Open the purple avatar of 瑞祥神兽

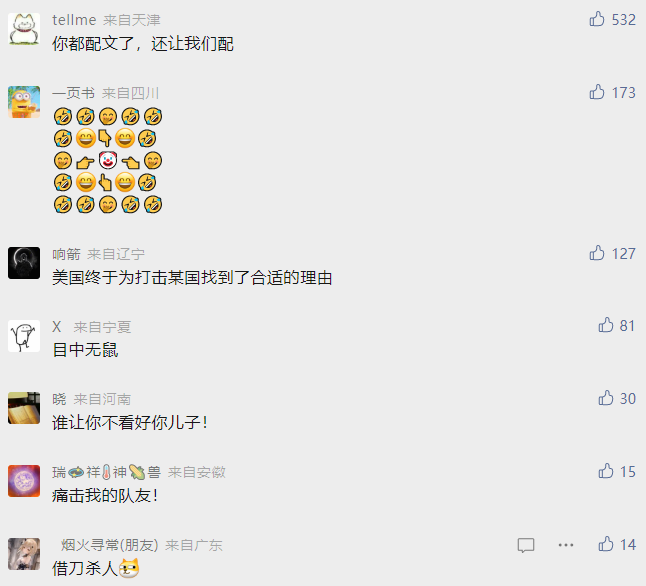coord(24,481)
